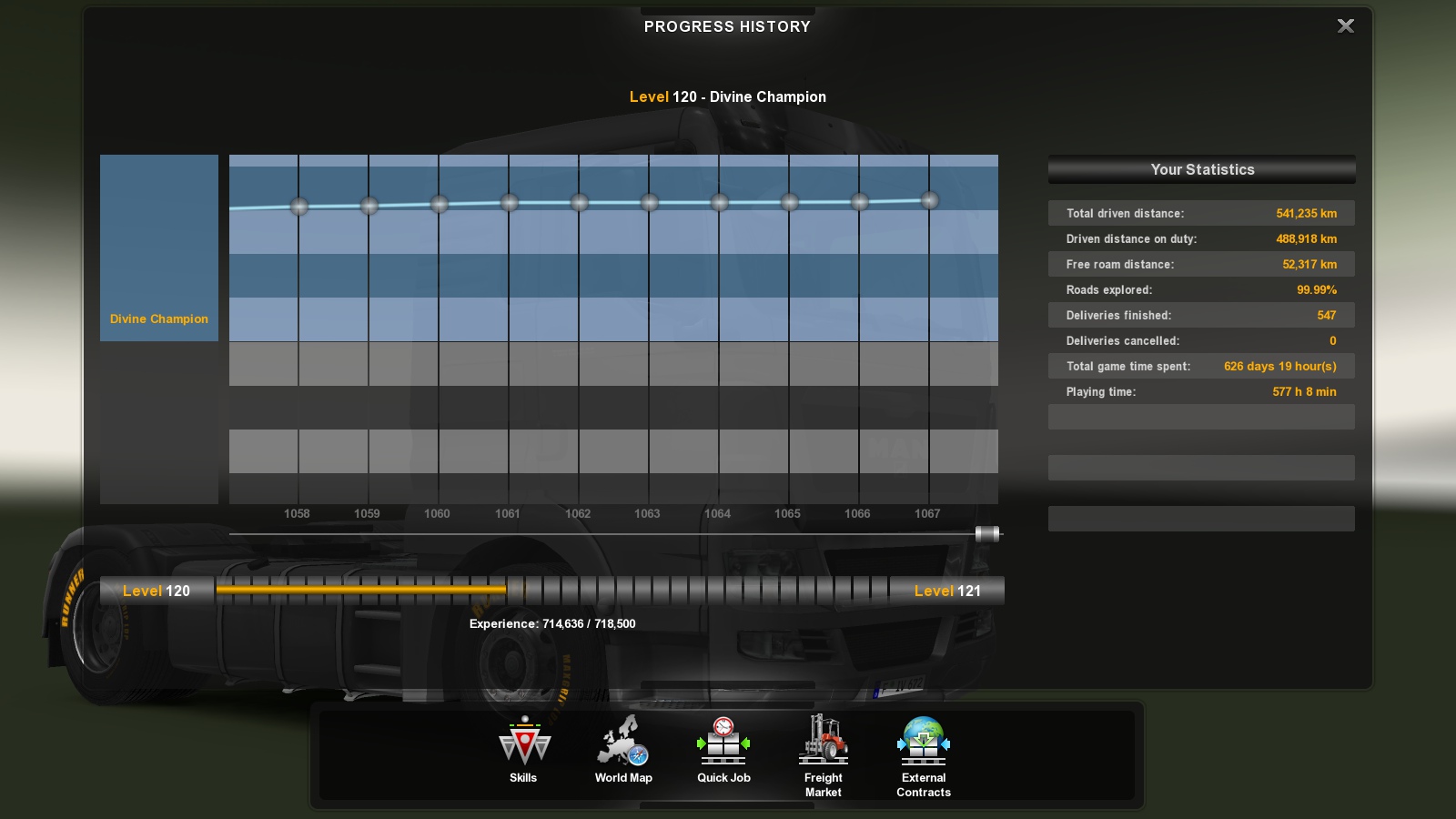Viewport: 1456px width, 819px height.
Task: Click the 1064 graph data point
Action: click(x=720, y=203)
